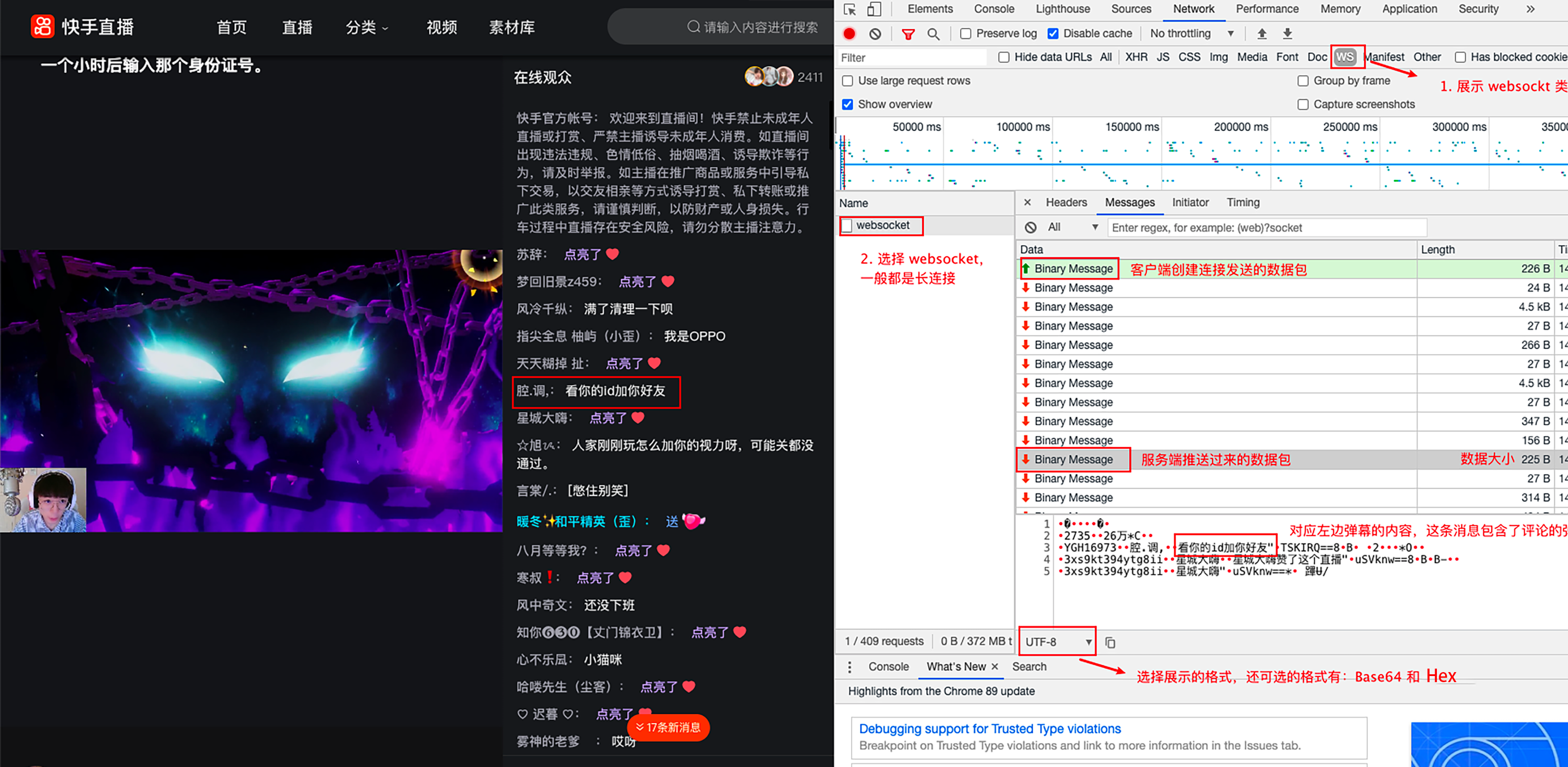Copy message content with the copy icon
The width and height of the screenshot is (1568, 767).
[x=1110, y=643]
